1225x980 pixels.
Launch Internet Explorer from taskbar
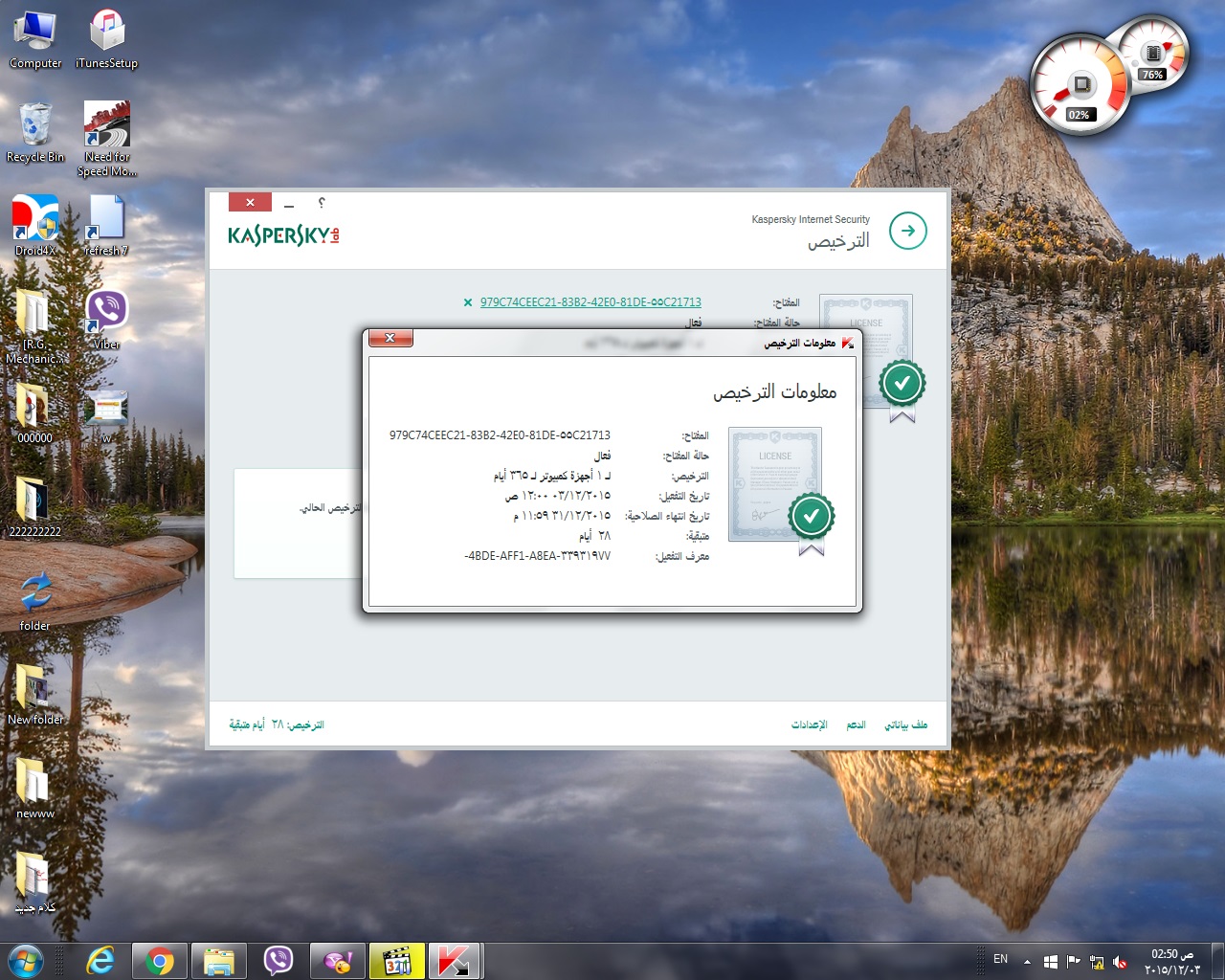pos(100,961)
